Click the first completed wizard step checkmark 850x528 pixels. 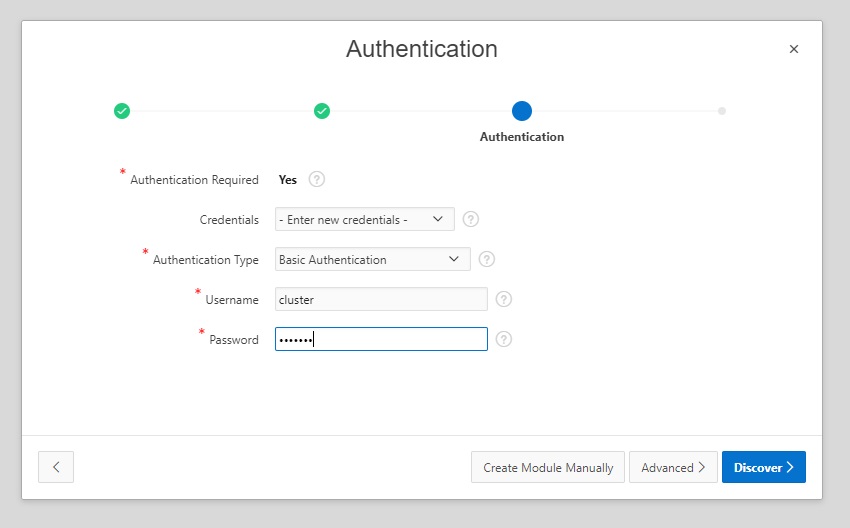tap(122, 111)
